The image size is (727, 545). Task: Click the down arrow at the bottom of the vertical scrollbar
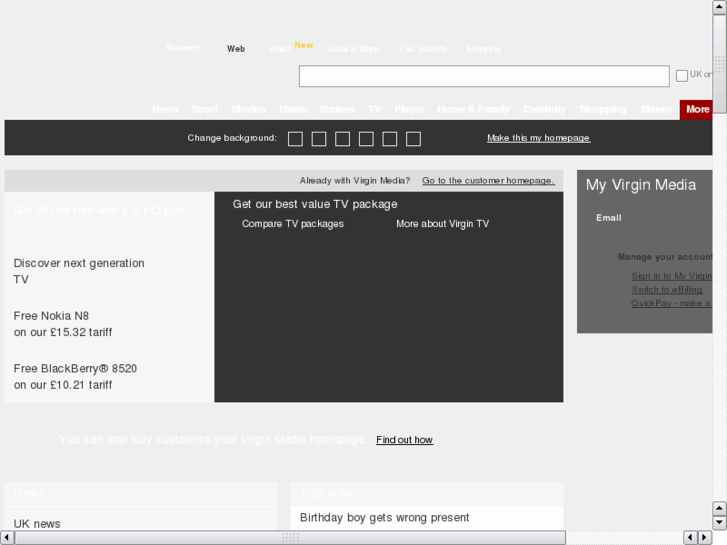(720, 523)
